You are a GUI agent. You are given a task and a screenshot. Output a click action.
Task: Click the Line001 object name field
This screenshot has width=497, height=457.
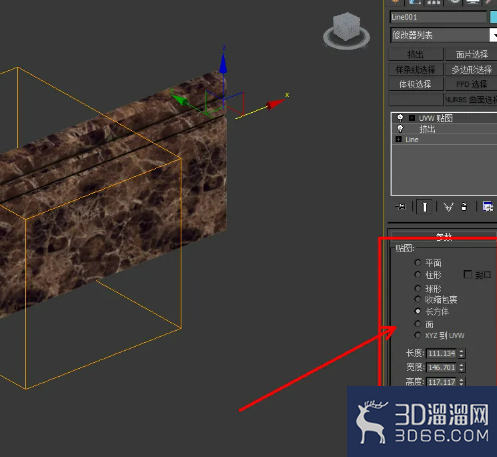[x=439, y=17]
